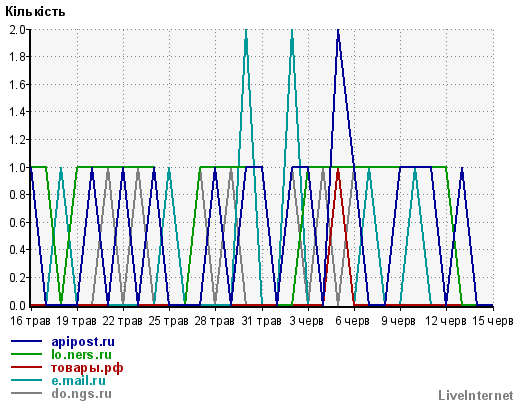The image size is (520, 405).
Task: Click the 15 черв date axis label
Action: (493, 321)
